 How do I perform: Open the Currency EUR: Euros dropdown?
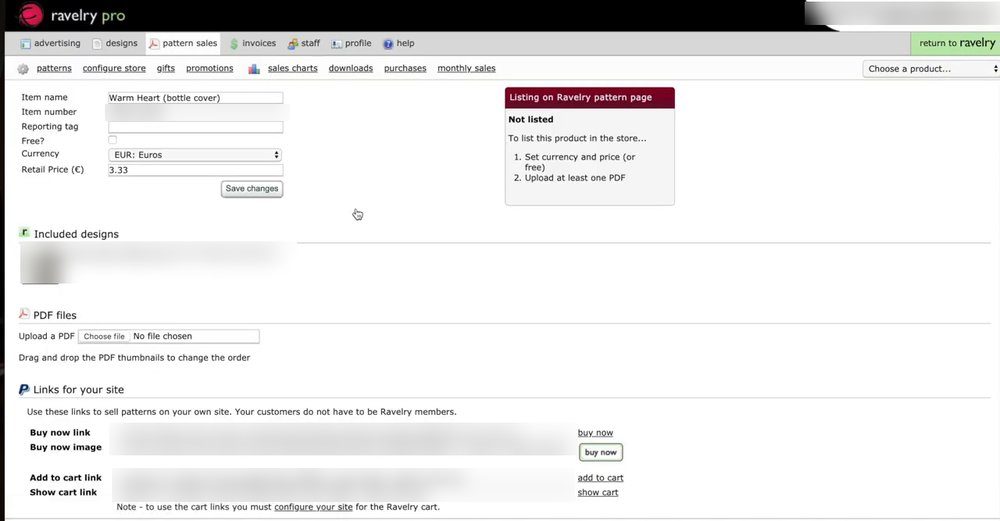[195, 155]
